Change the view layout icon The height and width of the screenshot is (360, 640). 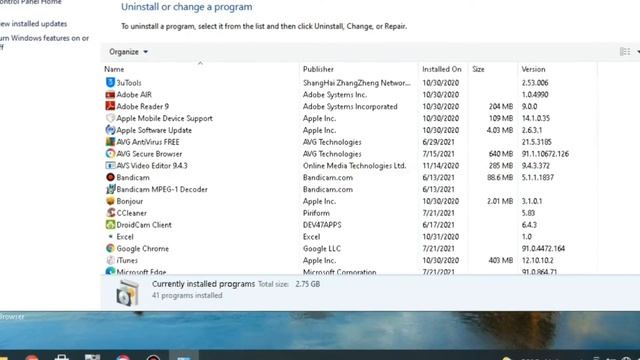pyautogui.click(x=625, y=51)
